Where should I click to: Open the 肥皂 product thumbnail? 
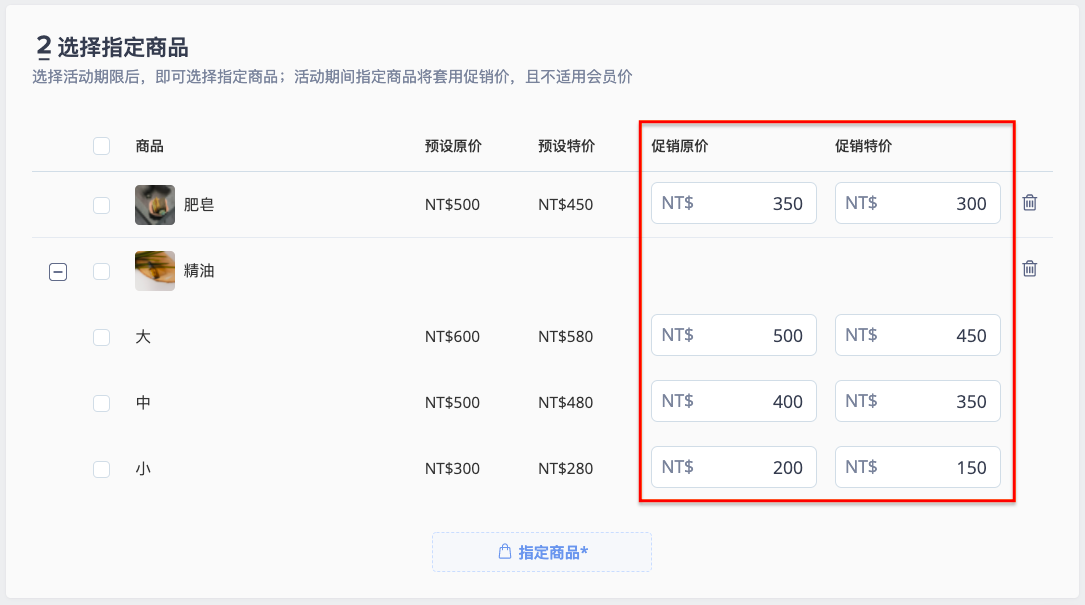tap(155, 205)
